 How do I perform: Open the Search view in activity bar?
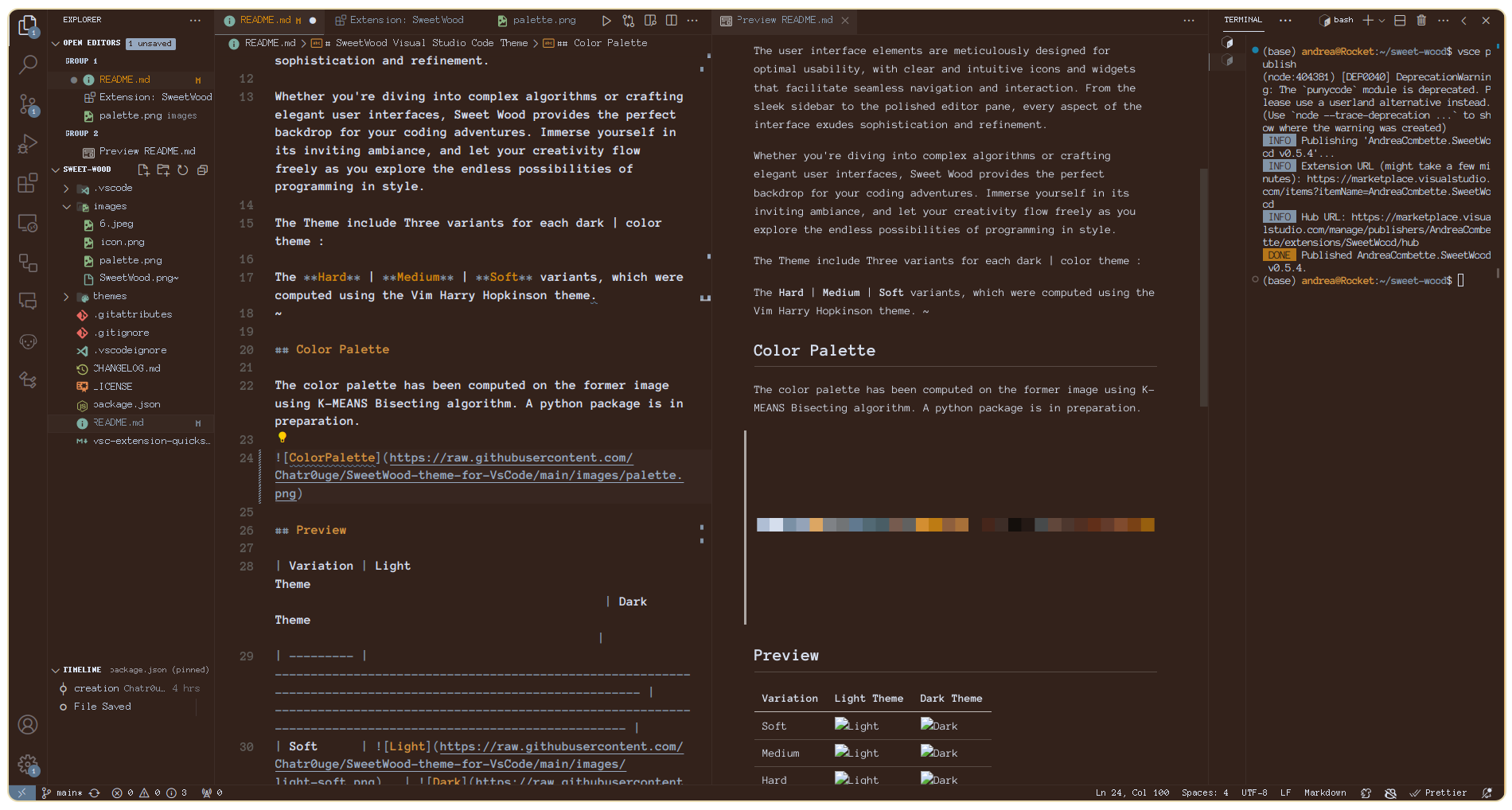click(28, 64)
